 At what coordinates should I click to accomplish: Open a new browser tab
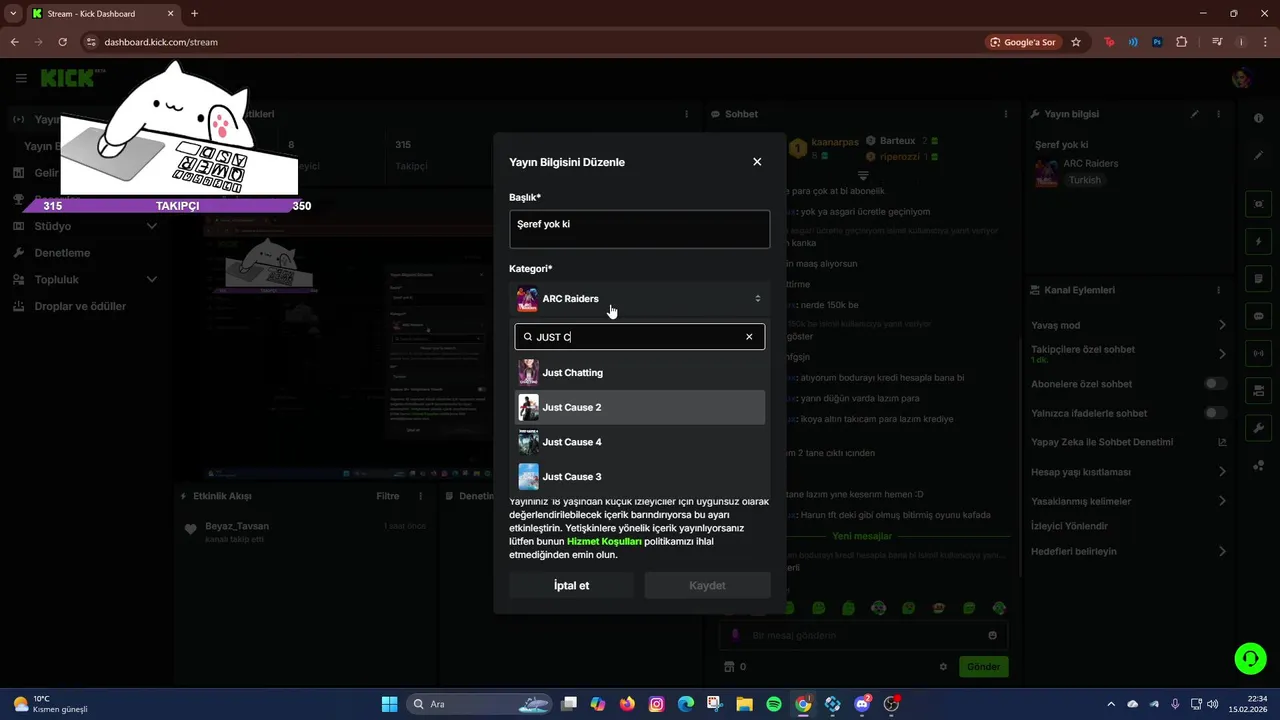click(194, 14)
